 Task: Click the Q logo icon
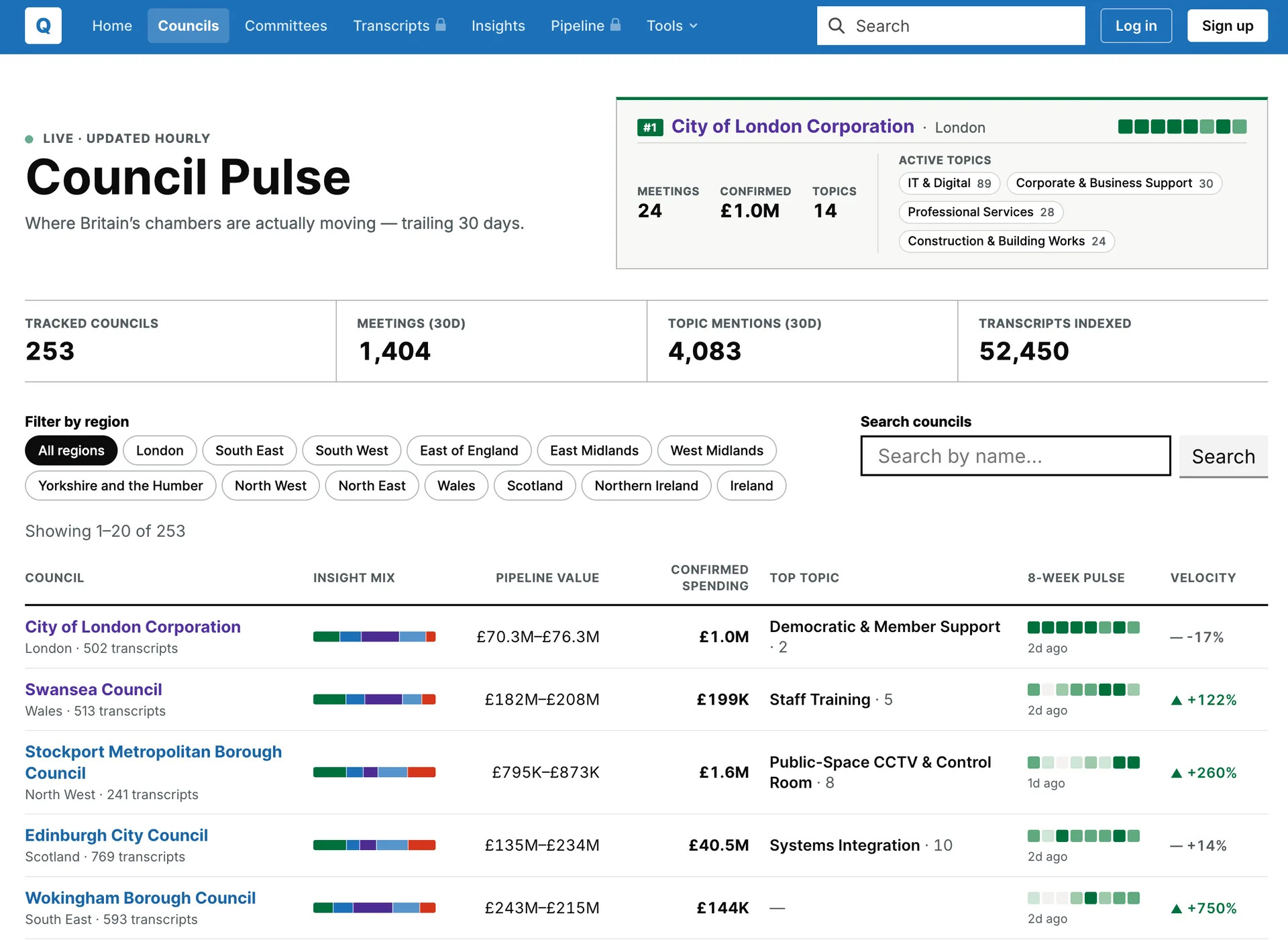coord(43,25)
